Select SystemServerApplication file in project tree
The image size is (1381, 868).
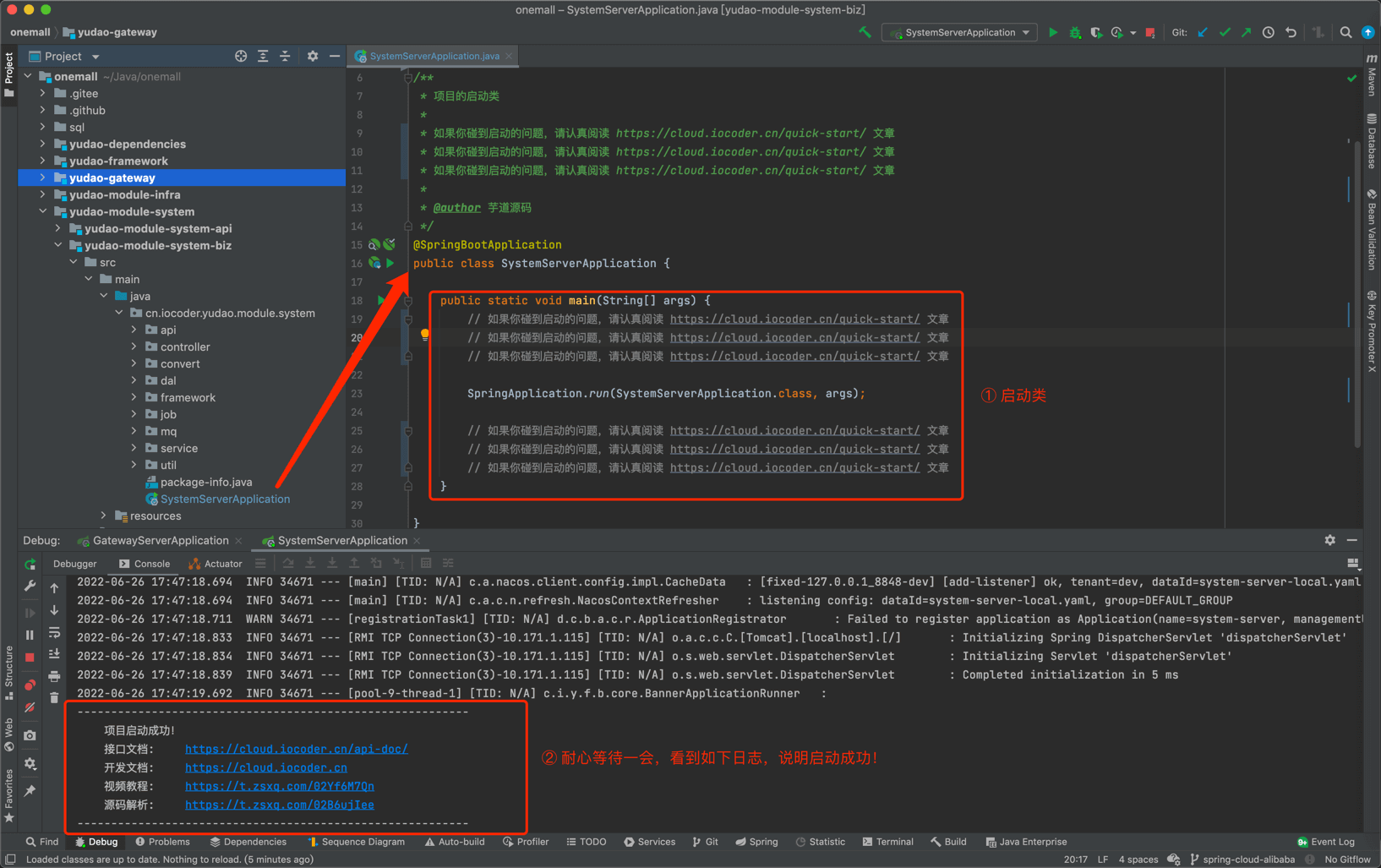[225, 499]
